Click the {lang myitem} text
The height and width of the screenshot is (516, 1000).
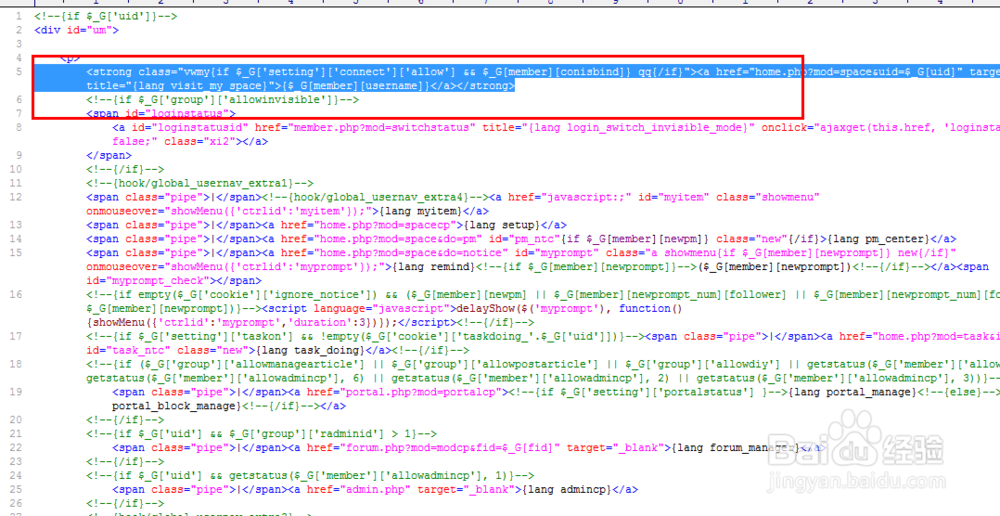[423, 211]
